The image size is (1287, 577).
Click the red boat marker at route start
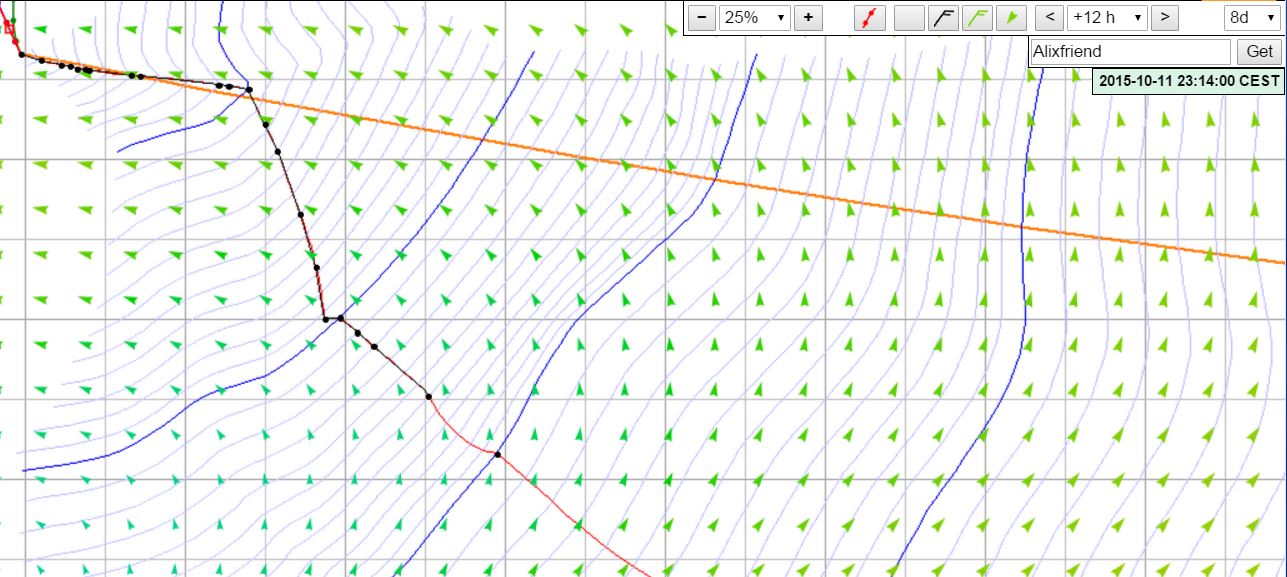click(10, 29)
